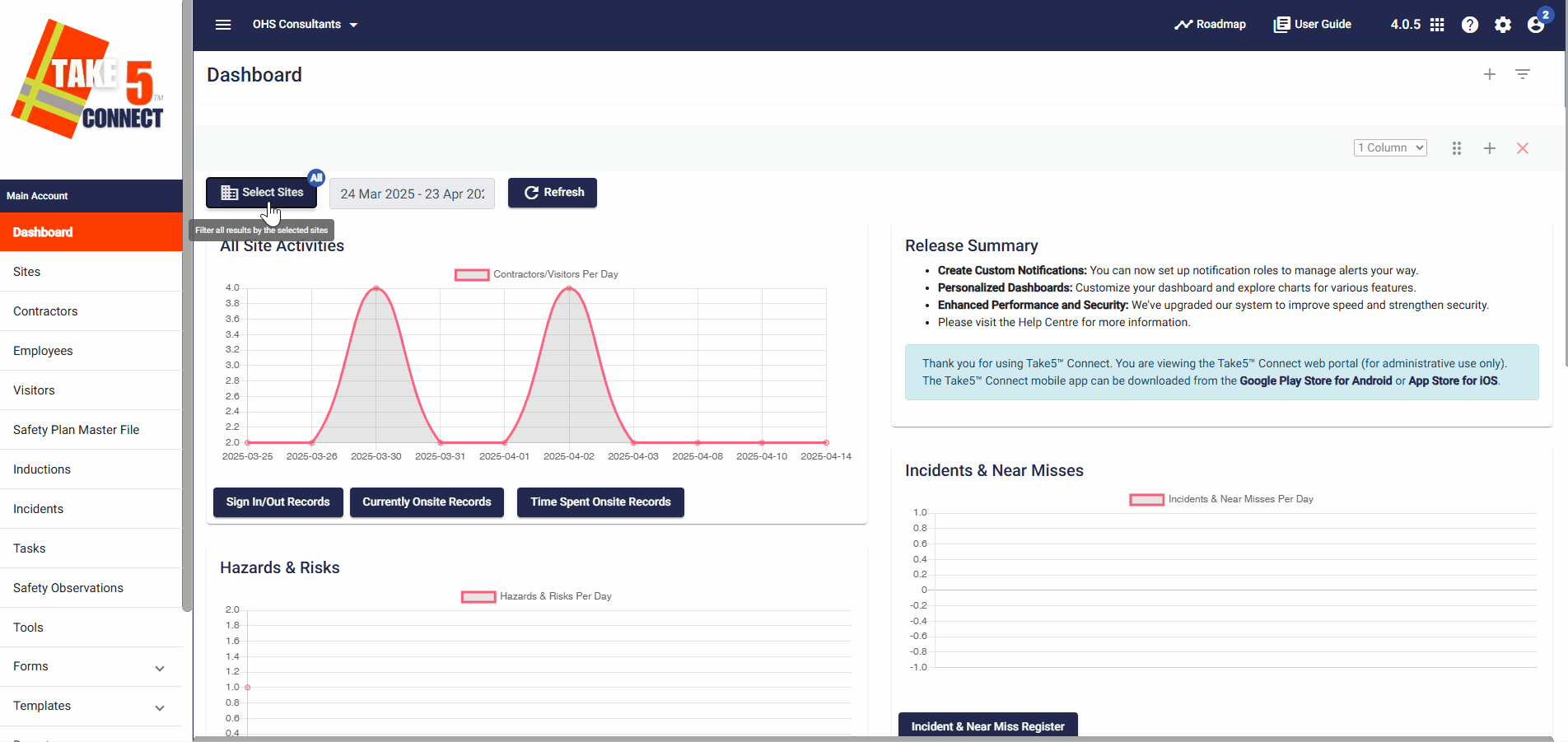Viewport: 1568px width, 742px height.
Task: Click the Roadmap trend icon
Action: (1183, 25)
